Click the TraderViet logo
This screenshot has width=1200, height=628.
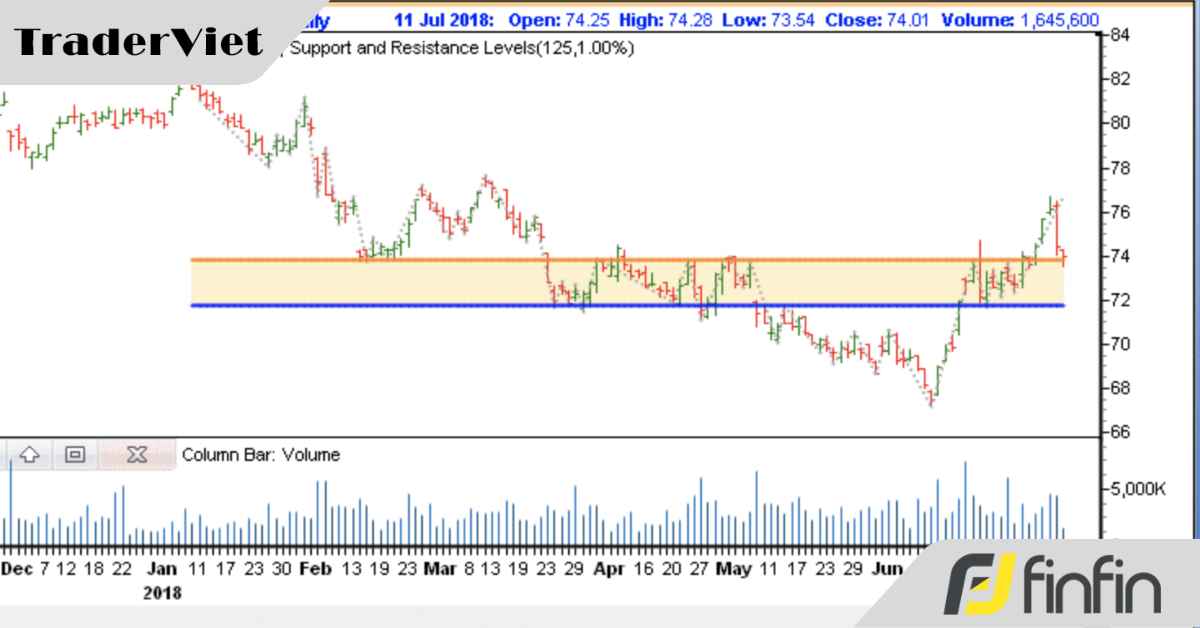(140, 42)
